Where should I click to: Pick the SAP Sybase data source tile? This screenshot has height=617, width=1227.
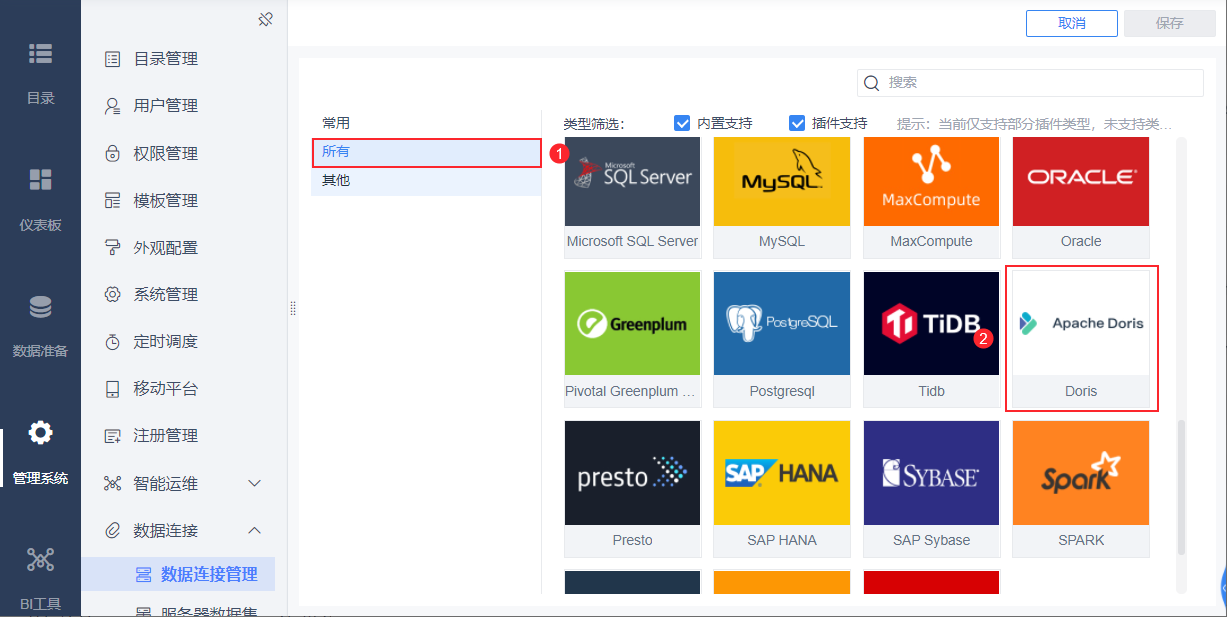click(x=931, y=488)
